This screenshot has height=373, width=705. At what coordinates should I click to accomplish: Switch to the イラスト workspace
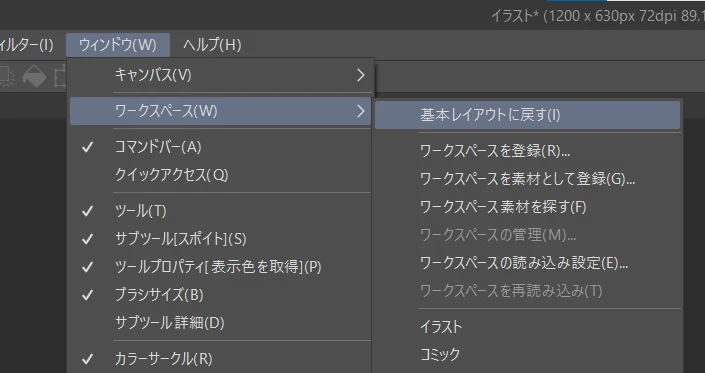click(527, 327)
